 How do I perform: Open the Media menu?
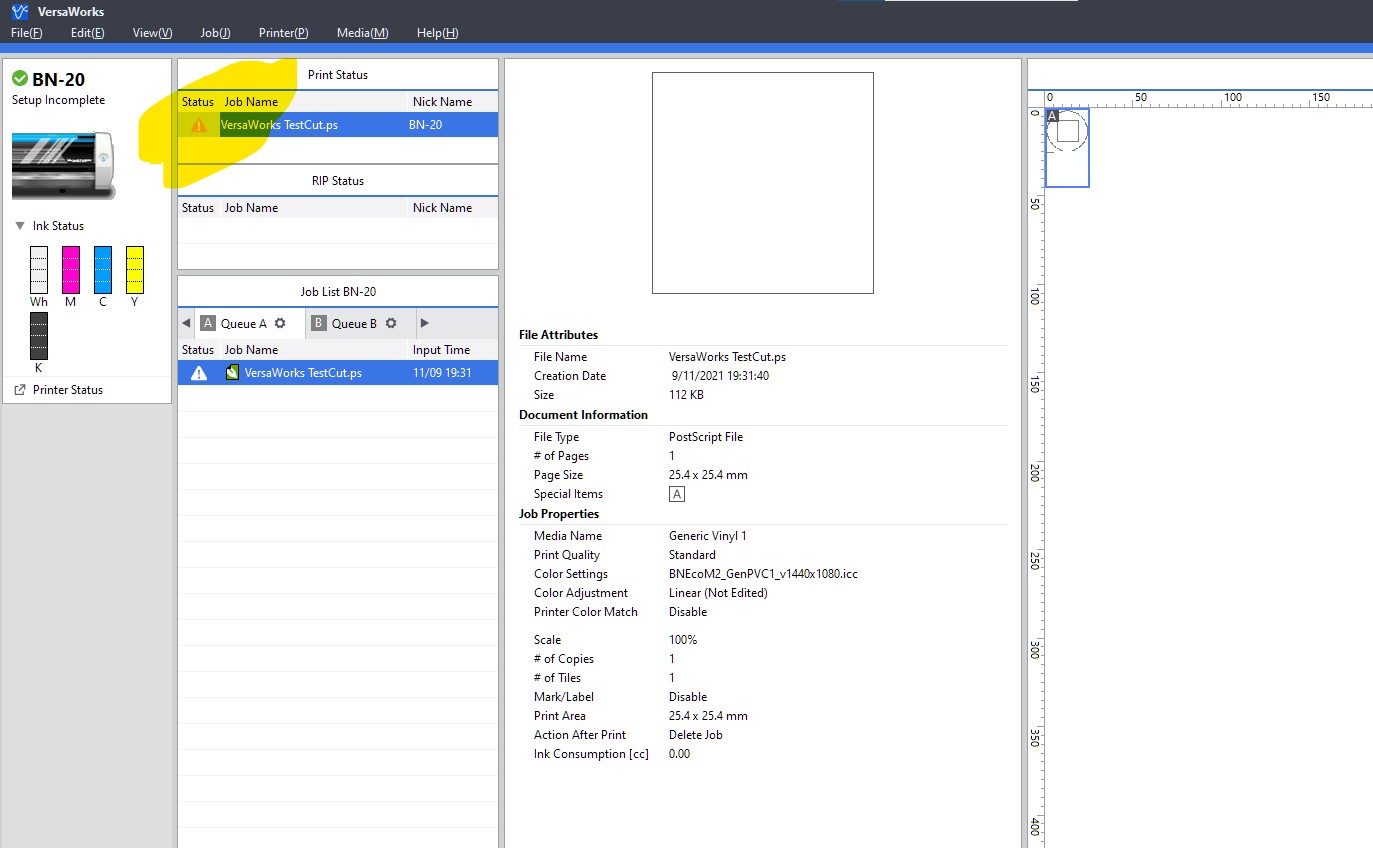tap(363, 33)
